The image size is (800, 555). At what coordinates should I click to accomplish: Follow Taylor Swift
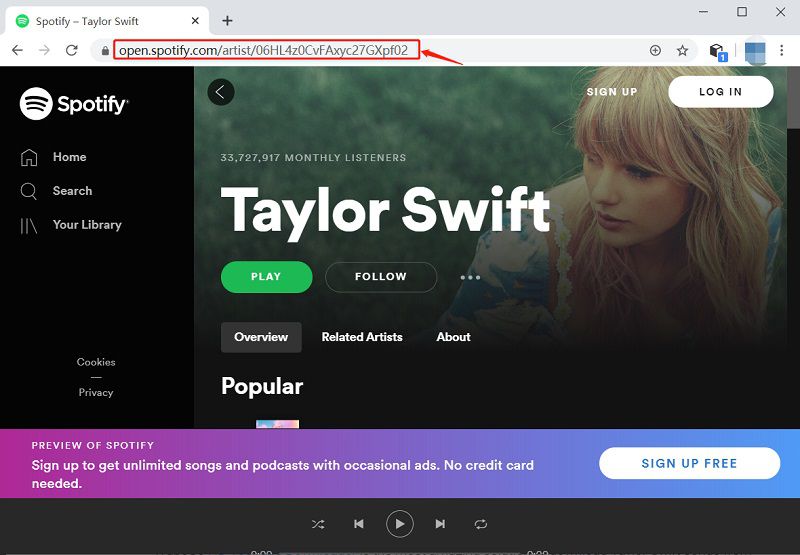coord(381,277)
